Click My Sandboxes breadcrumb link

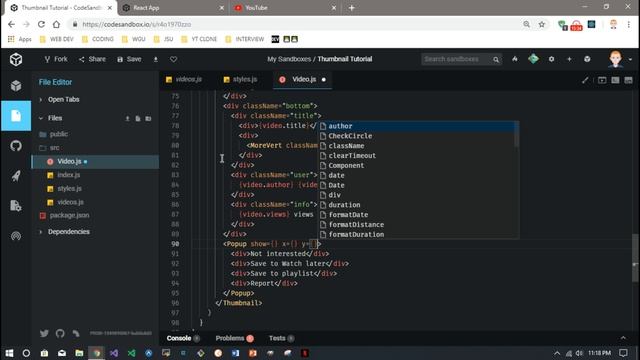(x=289, y=60)
